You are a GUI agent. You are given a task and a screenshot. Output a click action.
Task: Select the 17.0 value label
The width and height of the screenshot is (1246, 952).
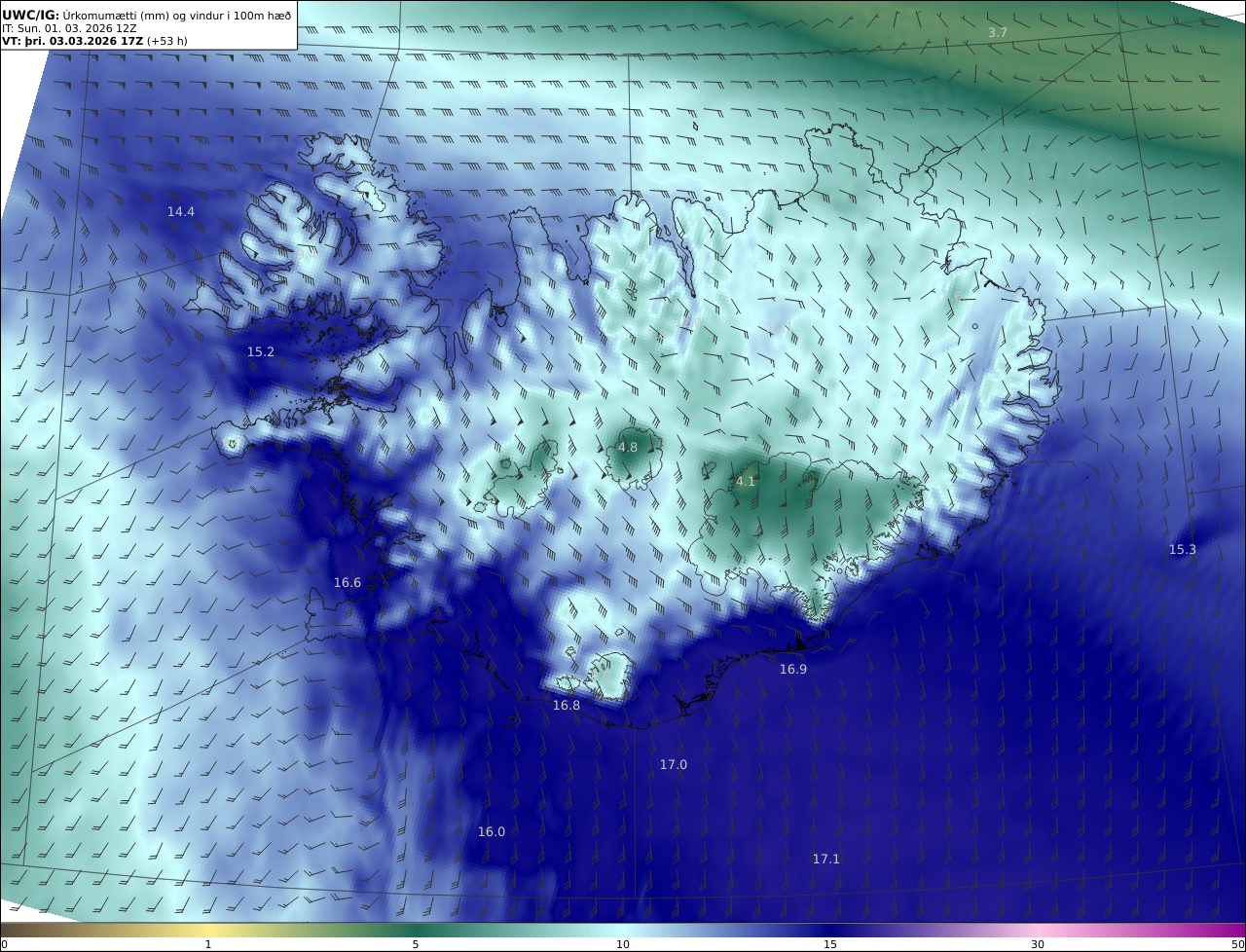point(674,765)
